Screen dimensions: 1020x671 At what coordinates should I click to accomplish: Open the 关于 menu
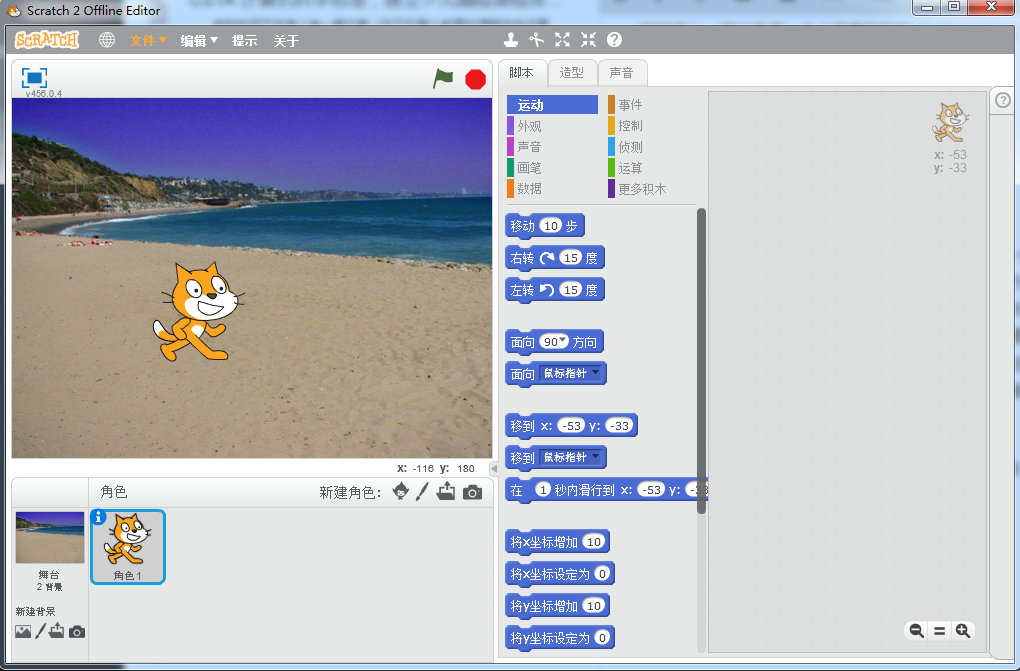[x=286, y=40]
